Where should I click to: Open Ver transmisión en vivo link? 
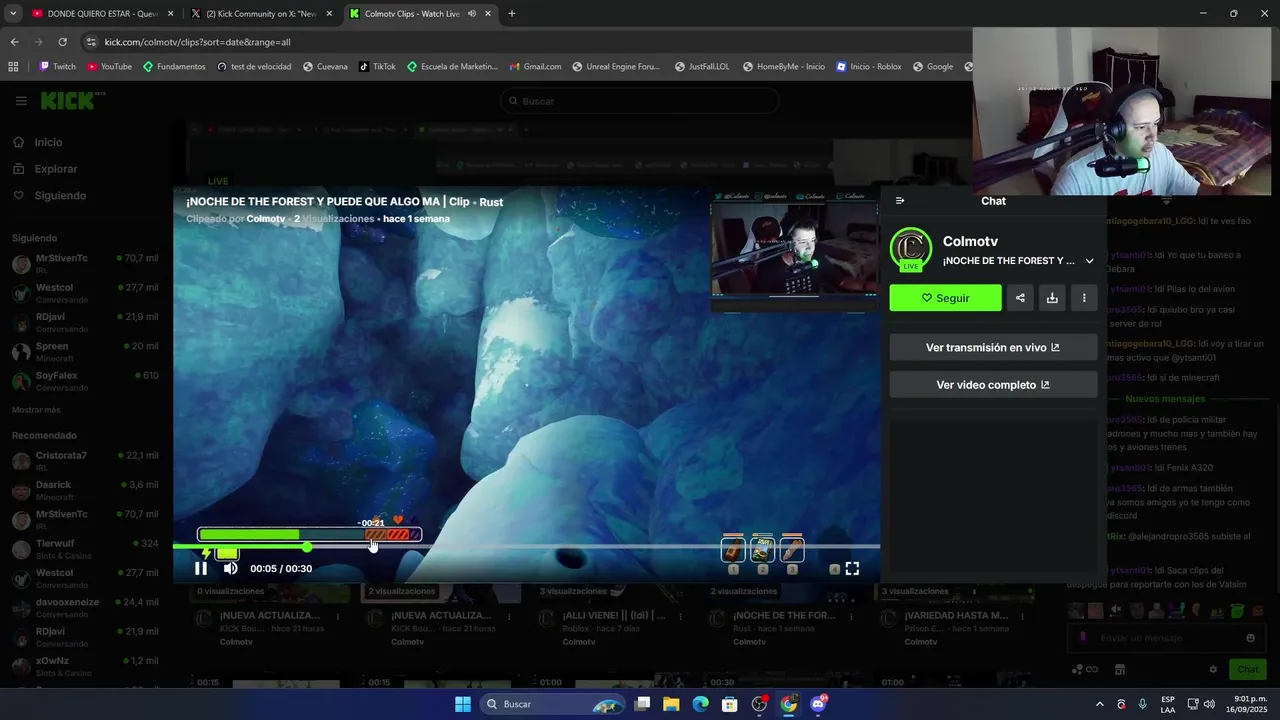click(993, 348)
